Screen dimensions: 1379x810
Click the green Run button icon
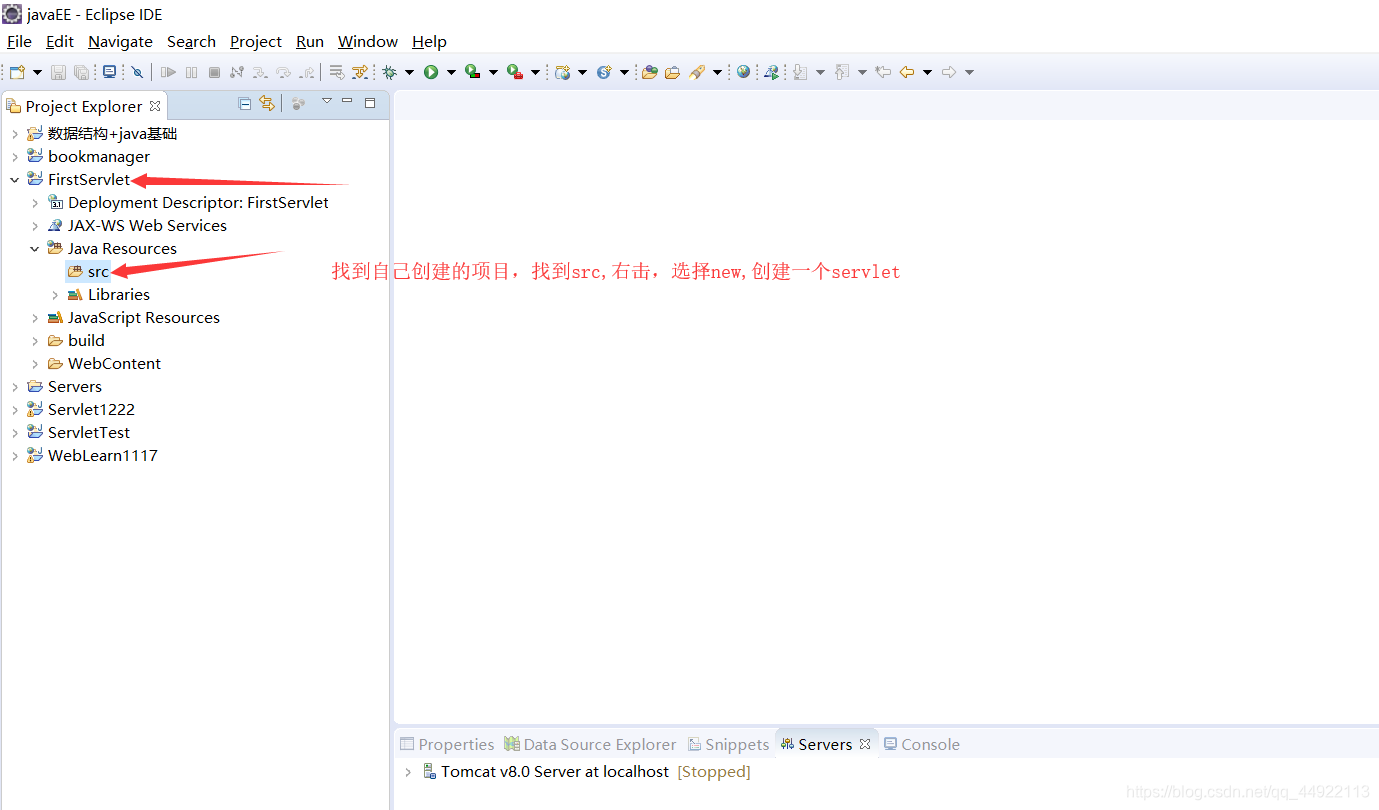tap(431, 72)
